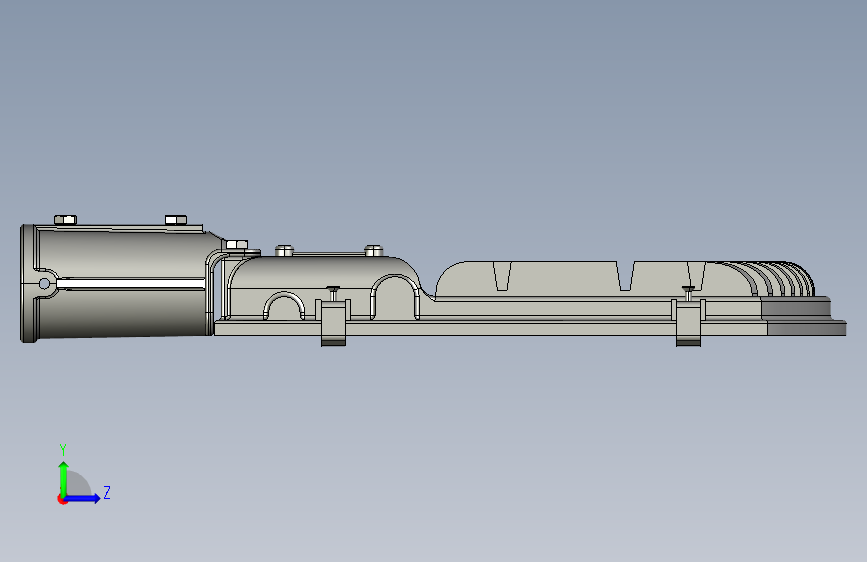
Task: Click the blue Z axis arrow of triad
Action: 83,498
